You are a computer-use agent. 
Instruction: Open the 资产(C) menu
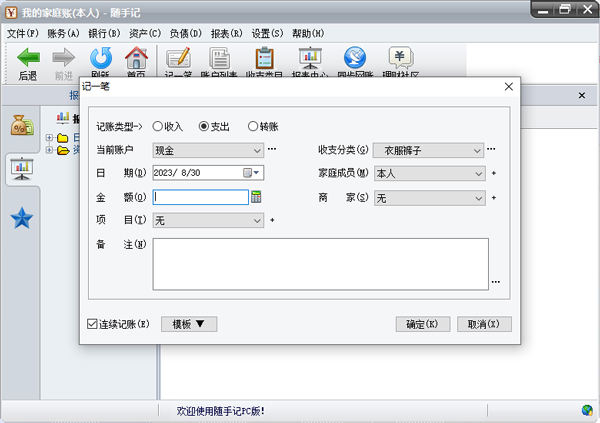tap(145, 34)
